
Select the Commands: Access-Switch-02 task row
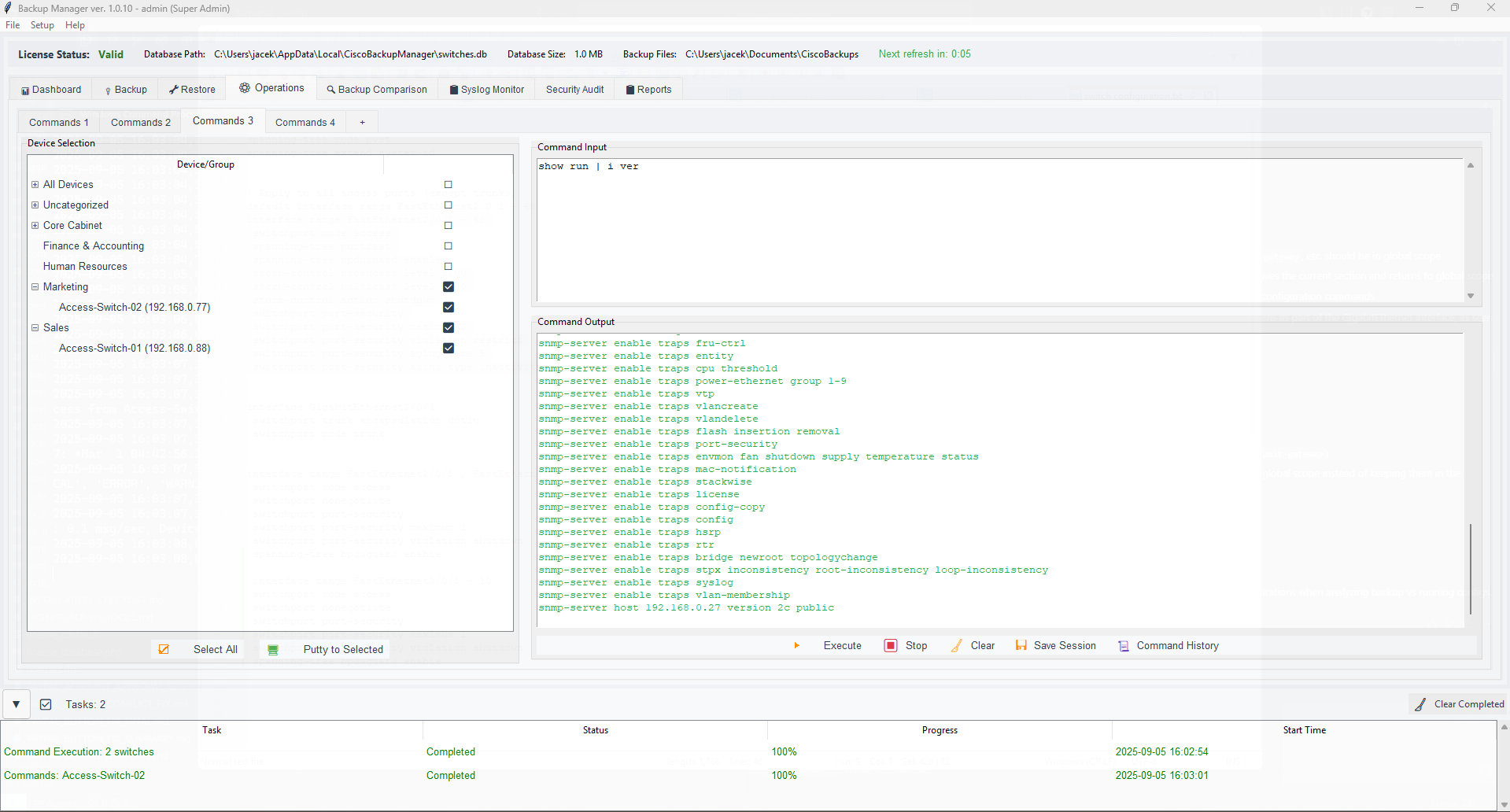tap(748, 776)
